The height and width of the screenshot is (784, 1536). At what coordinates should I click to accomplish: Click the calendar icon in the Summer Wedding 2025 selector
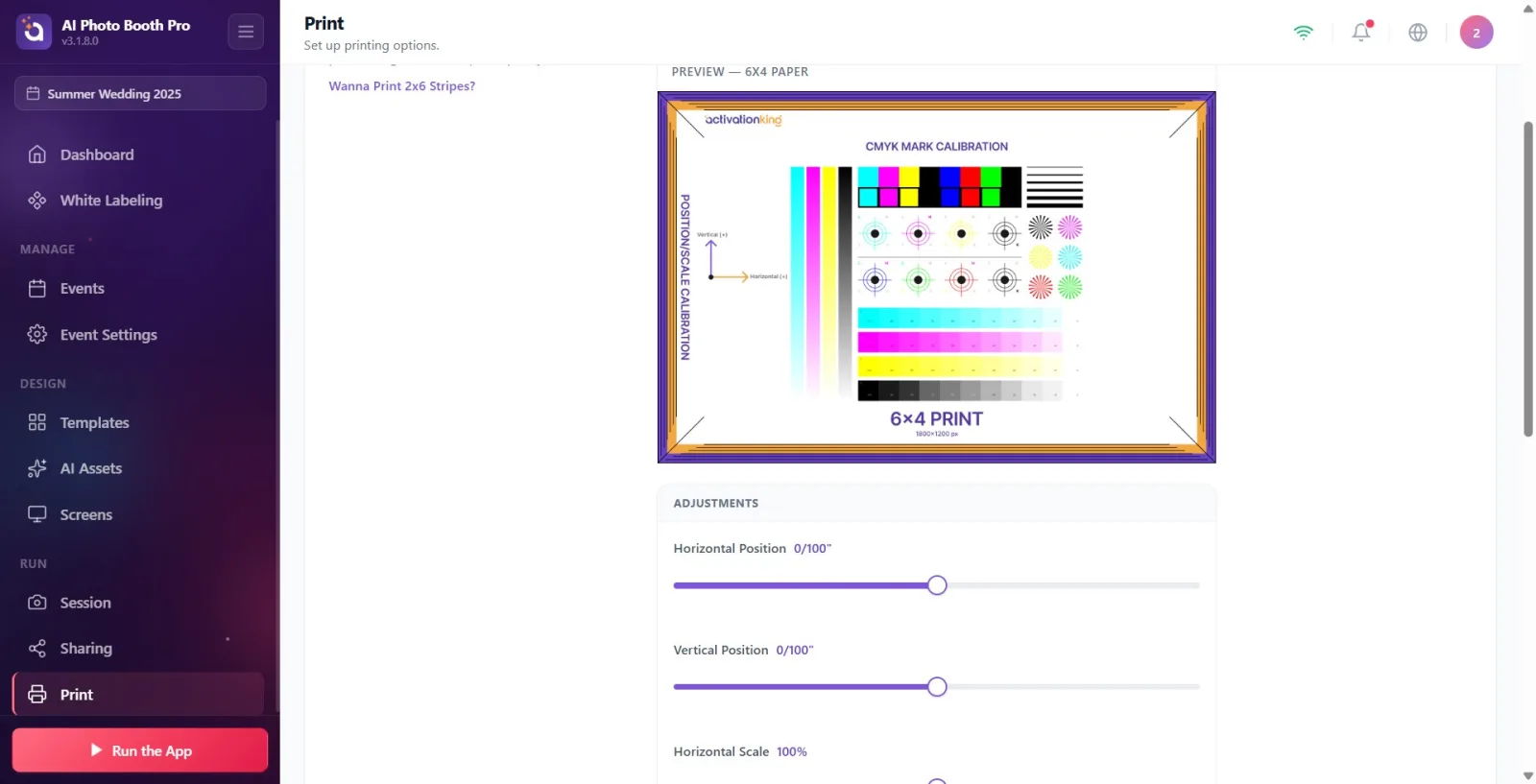33,94
